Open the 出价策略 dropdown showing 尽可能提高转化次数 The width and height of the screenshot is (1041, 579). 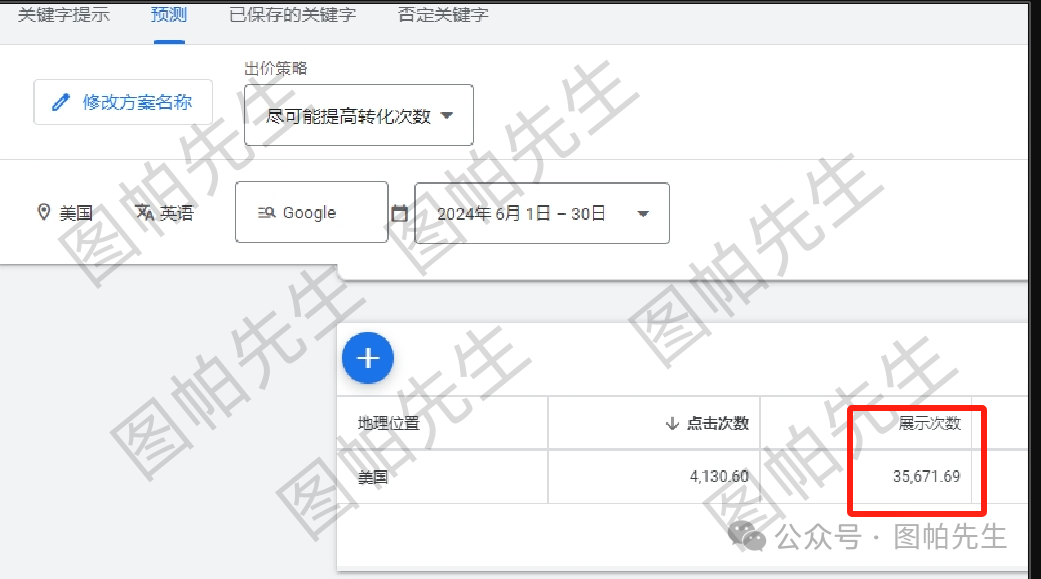(x=358, y=115)
